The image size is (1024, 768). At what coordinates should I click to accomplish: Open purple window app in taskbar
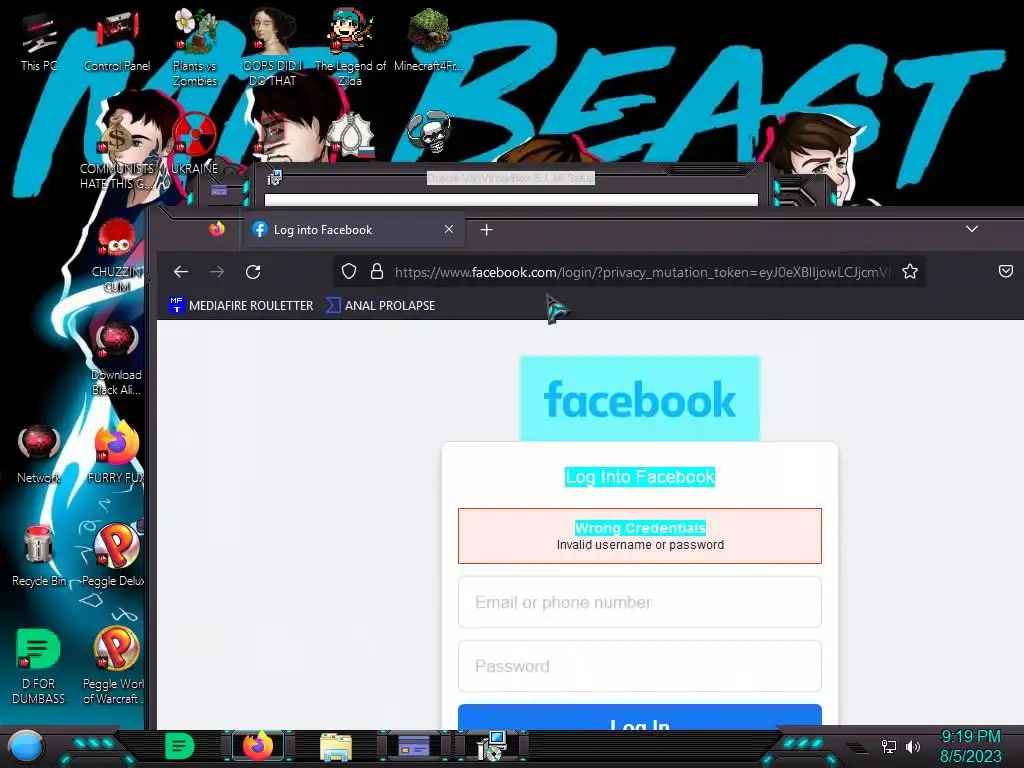[x=414, y=746]
